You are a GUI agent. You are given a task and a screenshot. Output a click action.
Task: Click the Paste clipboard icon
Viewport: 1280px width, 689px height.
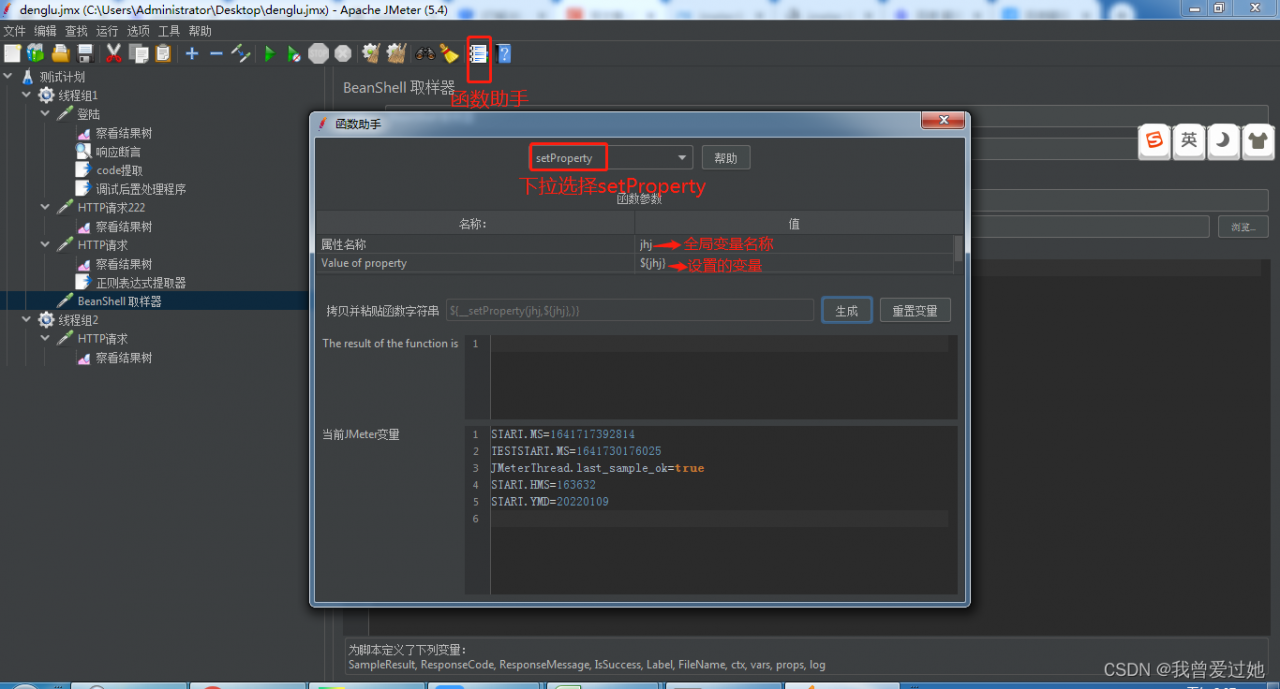[x=162, y=54]
